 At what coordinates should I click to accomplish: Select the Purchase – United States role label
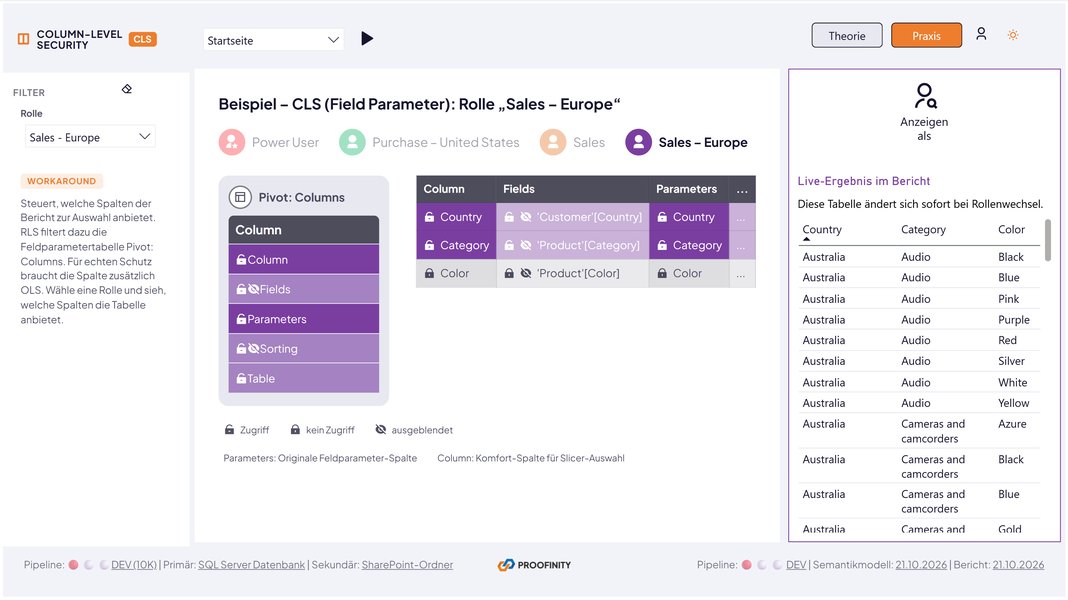click(x=445, y=142)
